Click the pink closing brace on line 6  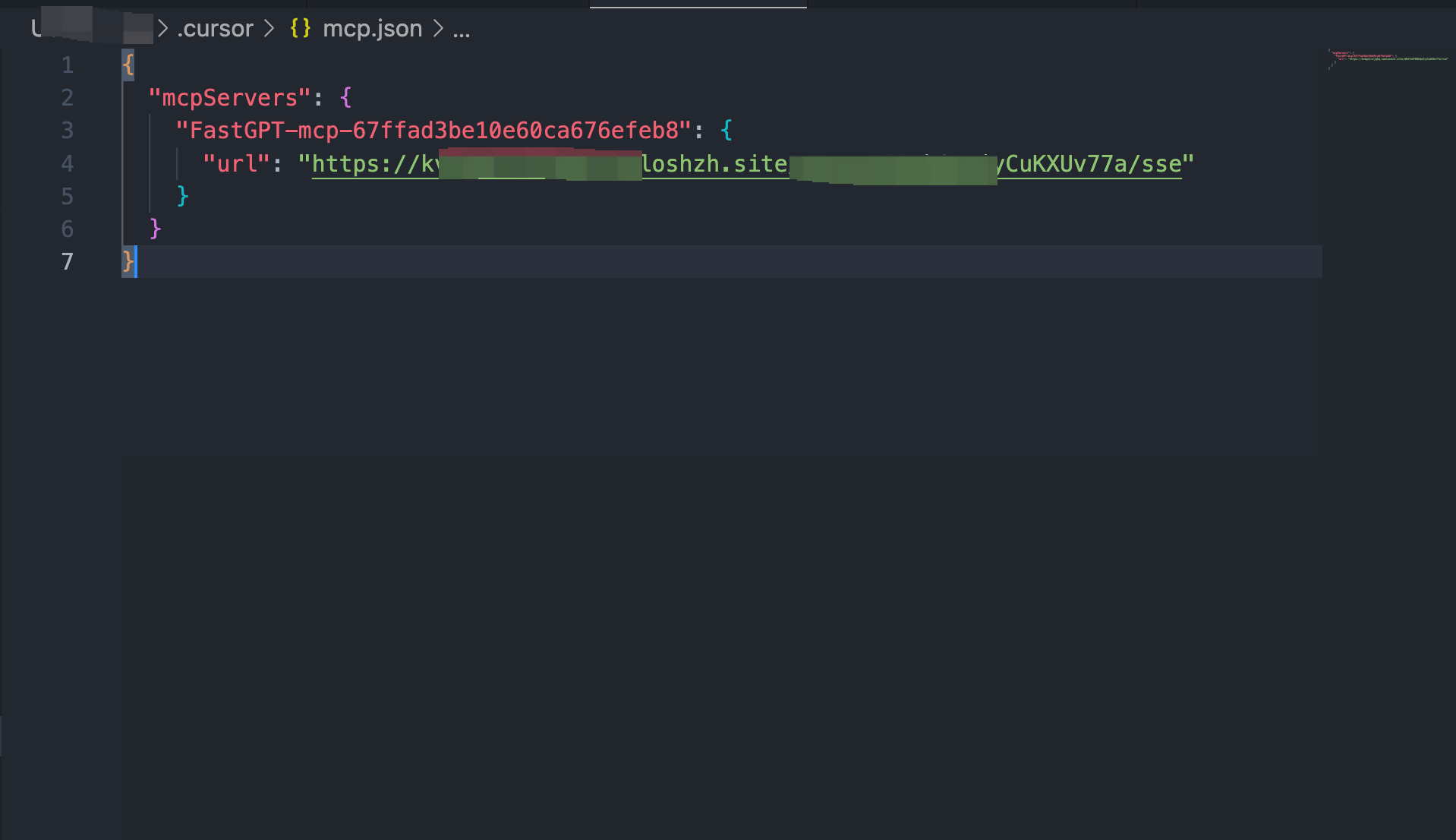click(x=156, y=229)
